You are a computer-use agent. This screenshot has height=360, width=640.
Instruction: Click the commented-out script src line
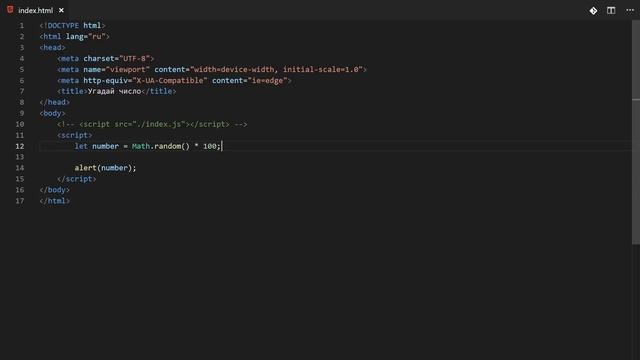click(152, 124)
